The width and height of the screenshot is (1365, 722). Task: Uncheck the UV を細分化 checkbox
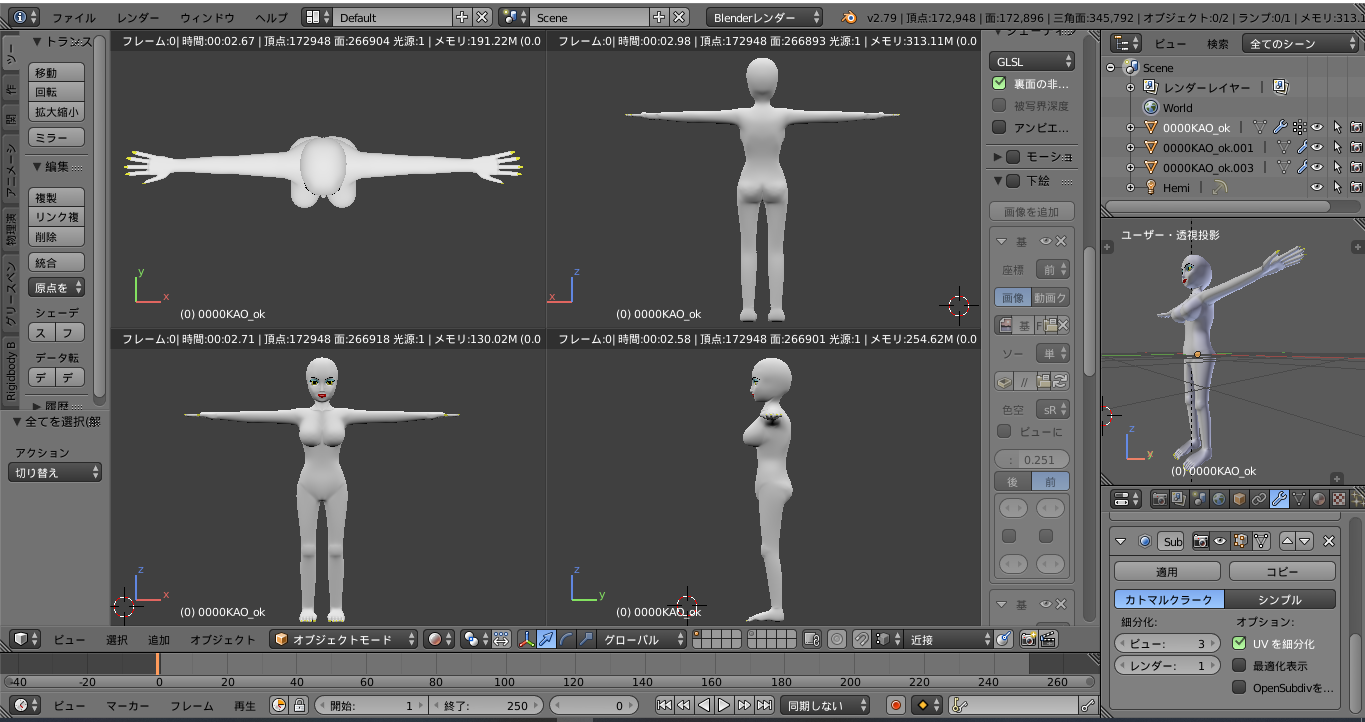click(x=1239, y=643)
